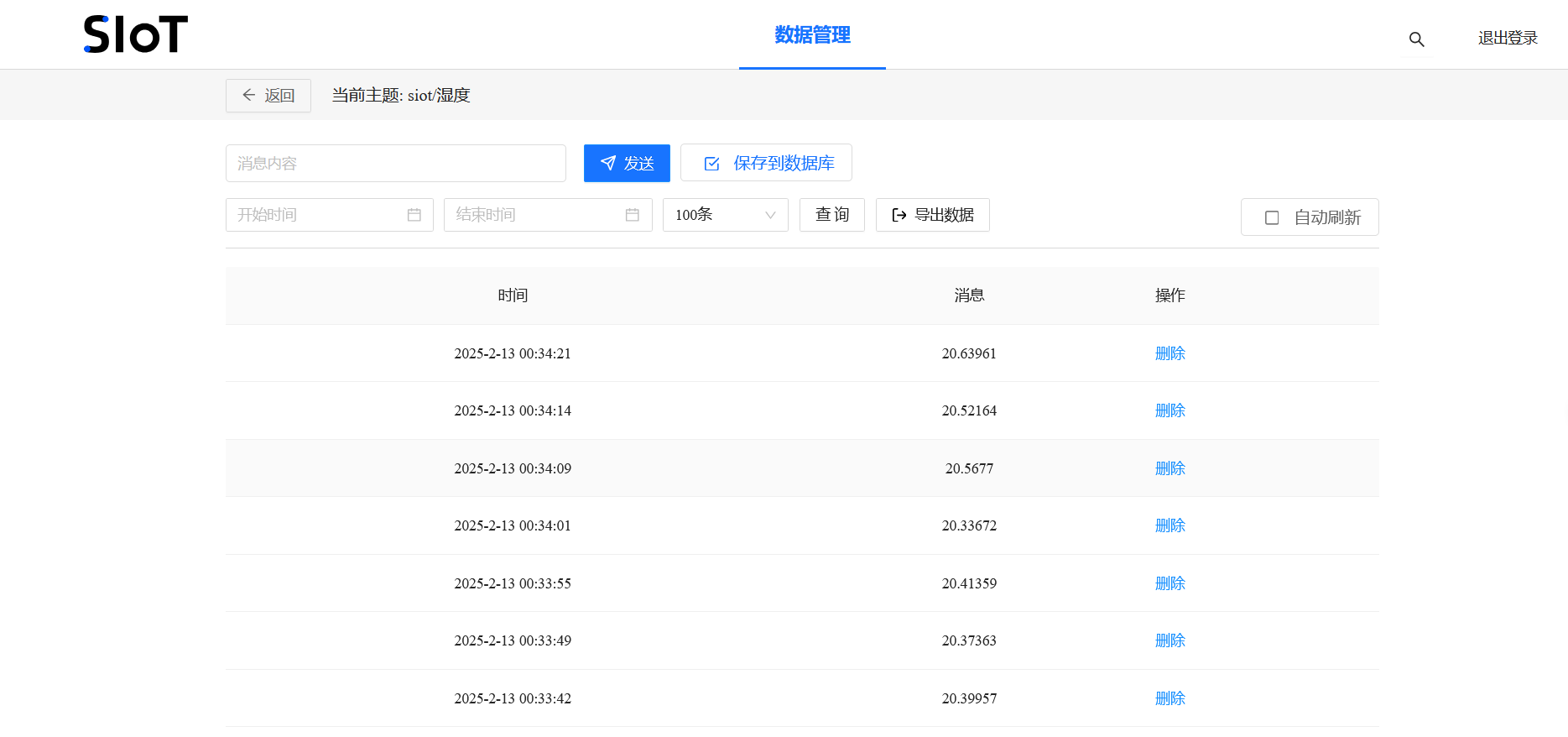This screenshot has height=737, width=1568.
Task: Delete the 00:33:49 record
Action: coord(1170,640)
